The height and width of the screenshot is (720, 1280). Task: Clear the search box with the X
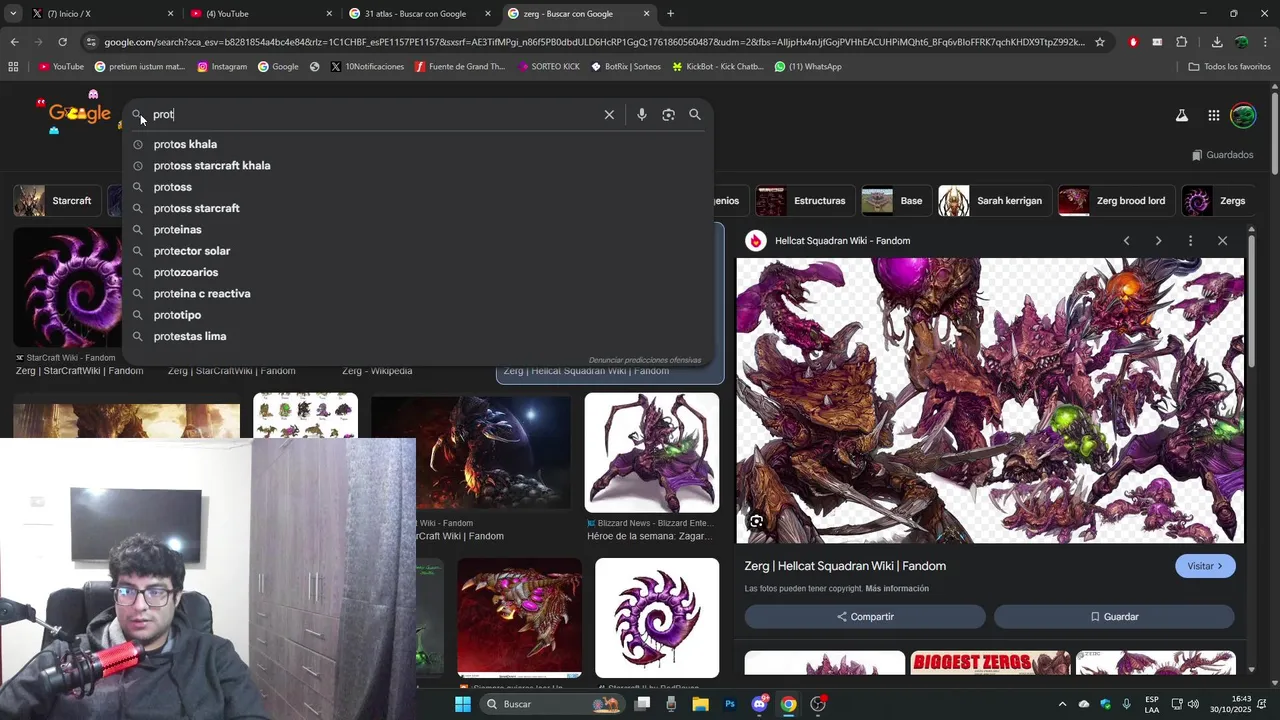click(609, 115)
